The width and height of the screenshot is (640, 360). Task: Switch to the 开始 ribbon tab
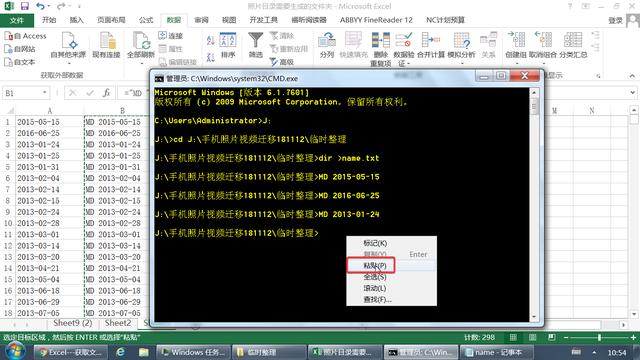[x=49, y=20]
